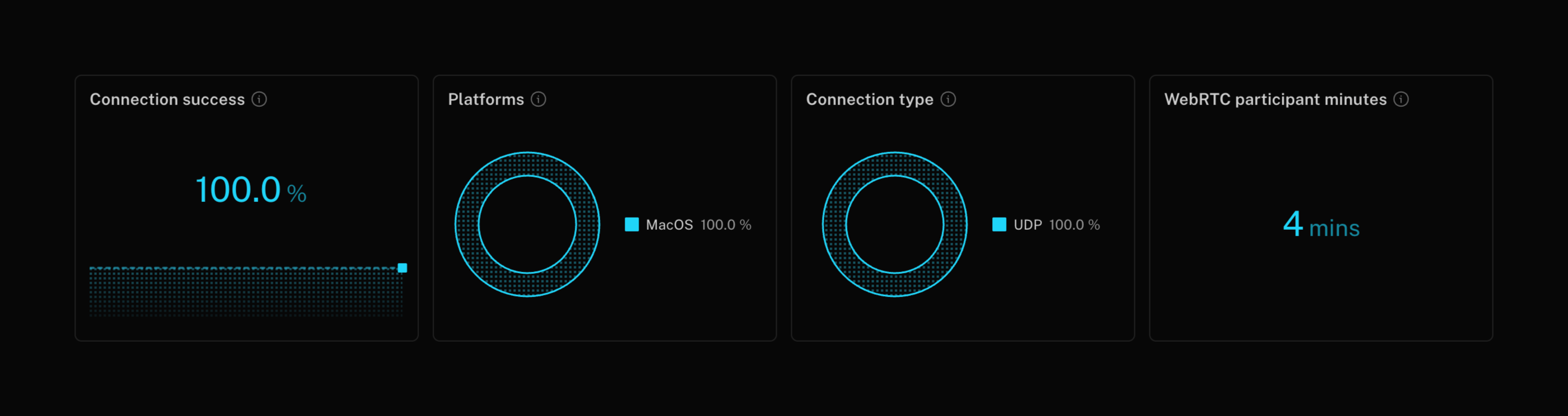Open the Platforms info tooltip icon
The height and width of the screenshot is (416, 1568).
(538, 99)
